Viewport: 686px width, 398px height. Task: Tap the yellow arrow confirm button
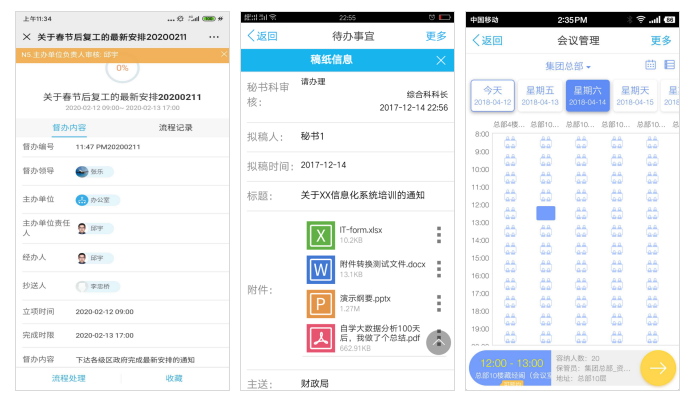point(658,368)
